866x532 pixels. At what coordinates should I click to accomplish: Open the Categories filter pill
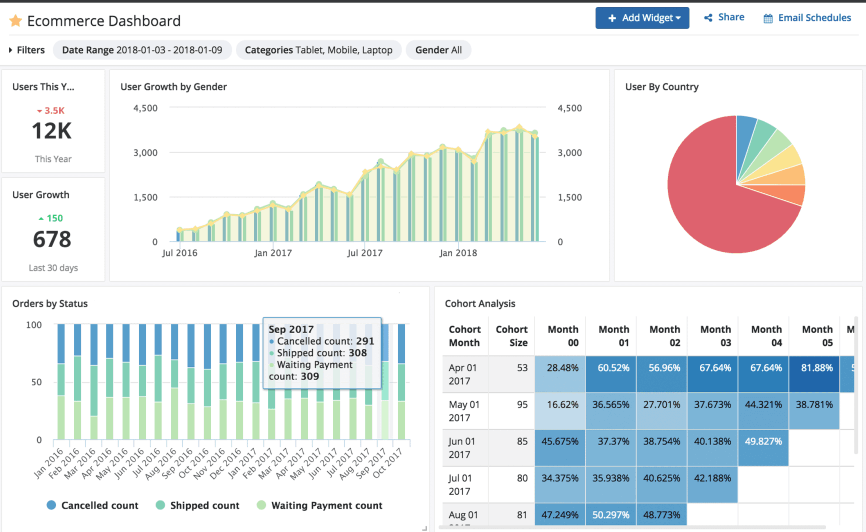[318, 50]
